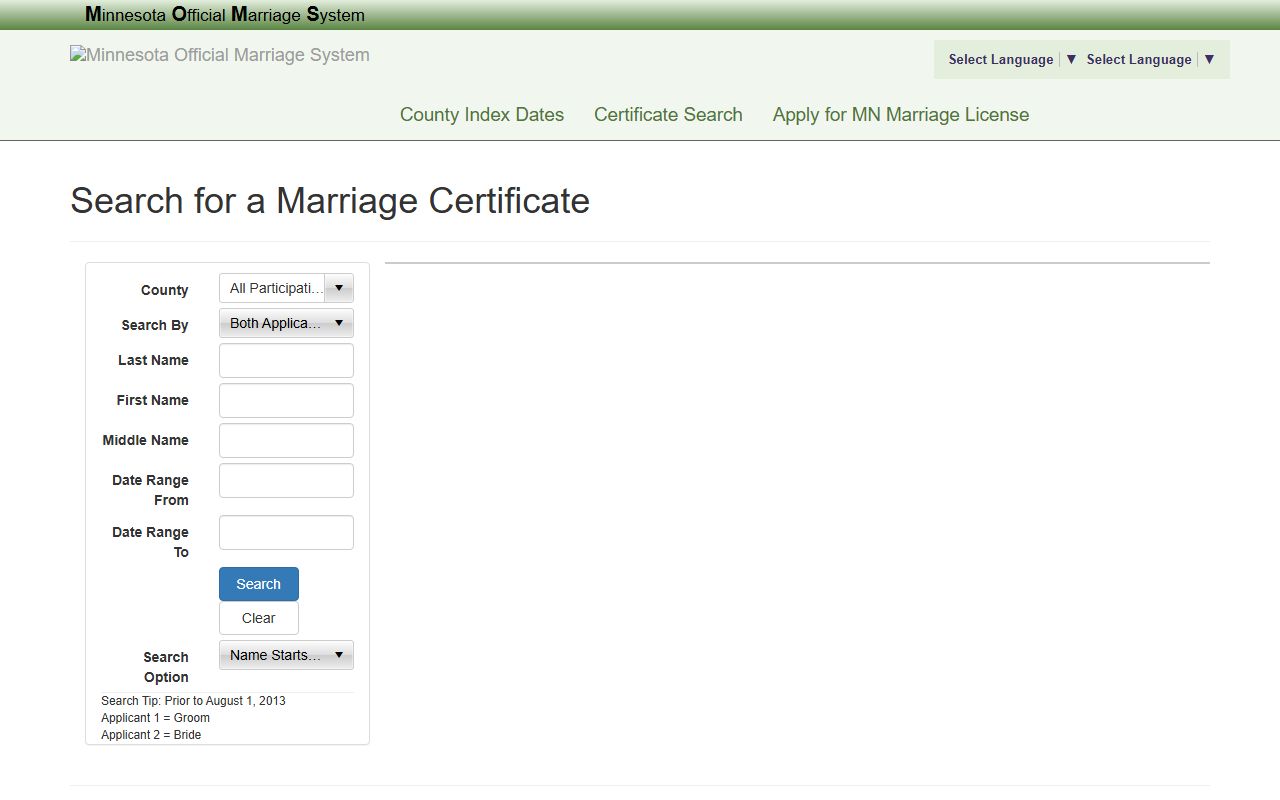The image size is (1280, 800).
Task: Open the Search Option dropdown
Action: pos(286,655)
